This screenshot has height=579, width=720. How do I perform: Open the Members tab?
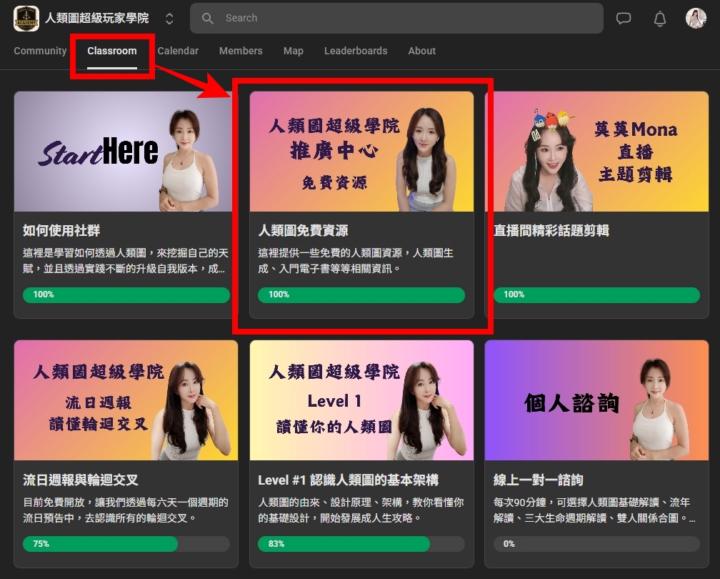(x=241, y=51)
